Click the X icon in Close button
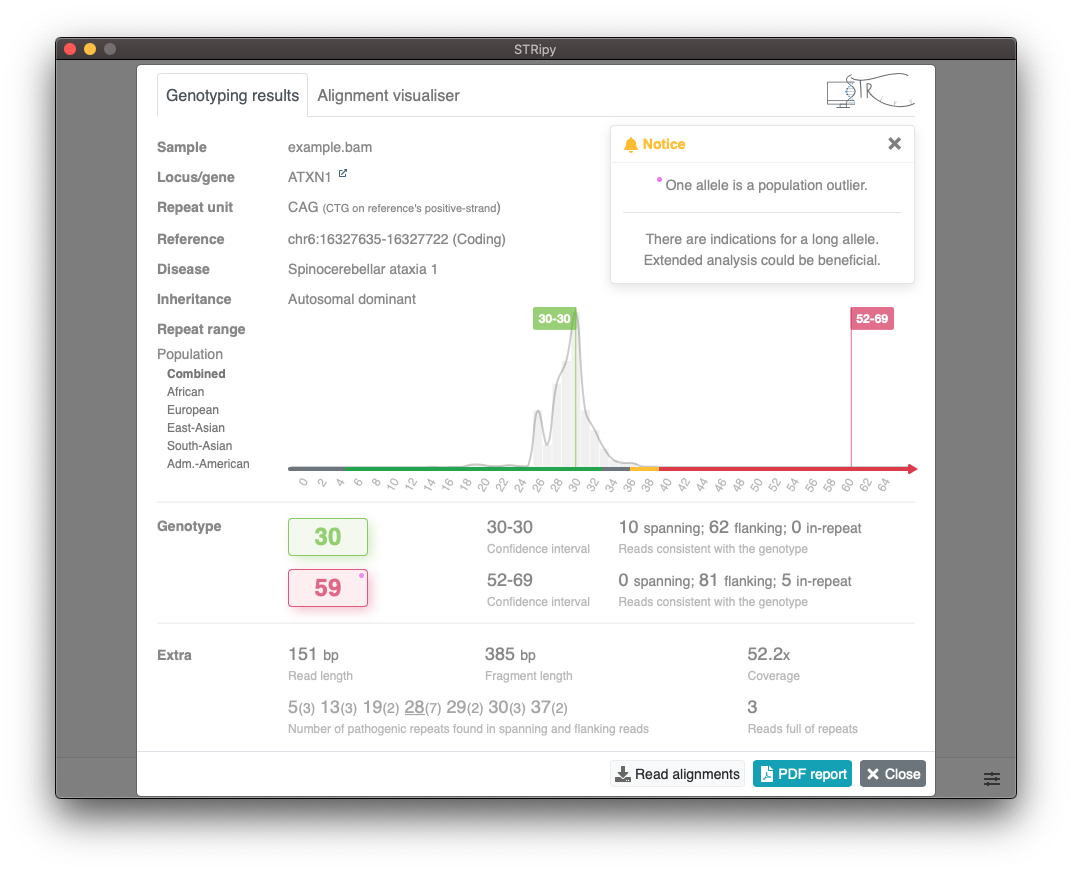 873,774
